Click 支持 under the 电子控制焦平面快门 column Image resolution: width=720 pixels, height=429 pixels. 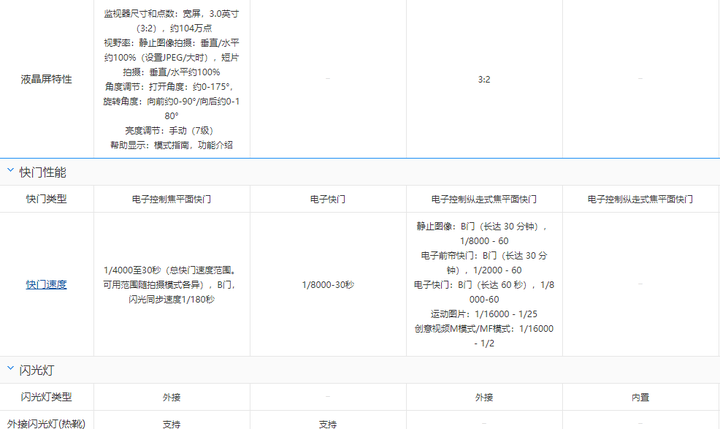tap(172, 424)
